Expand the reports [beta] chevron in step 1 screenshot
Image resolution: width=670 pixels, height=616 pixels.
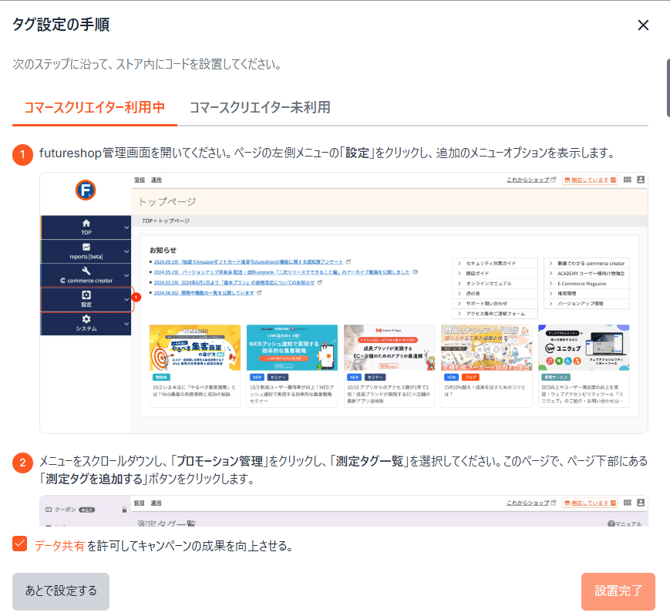(x=126, y=252)
